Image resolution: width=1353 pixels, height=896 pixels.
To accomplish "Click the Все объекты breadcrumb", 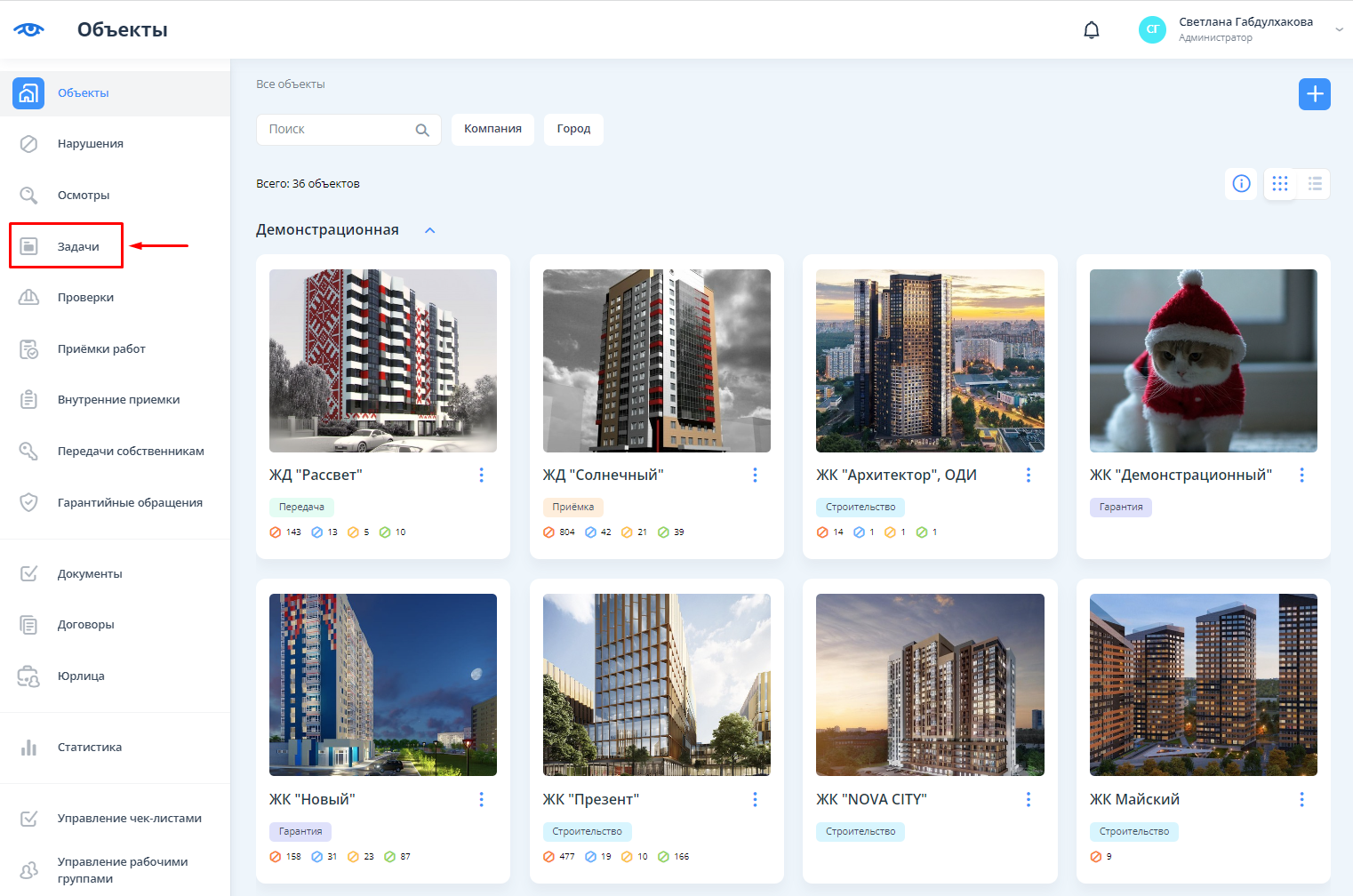I will [291, 84].
